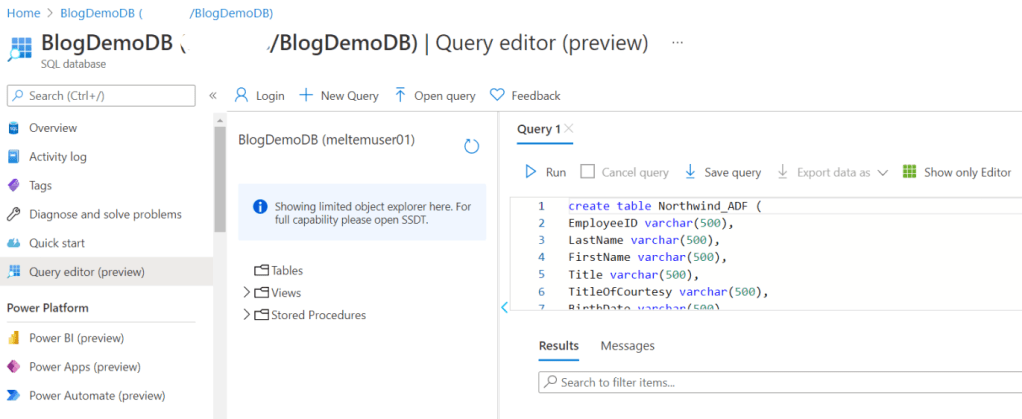Collapse the left sidebar with double chevron
Viewport: 1022px width, 419px height.
[213, 96]
